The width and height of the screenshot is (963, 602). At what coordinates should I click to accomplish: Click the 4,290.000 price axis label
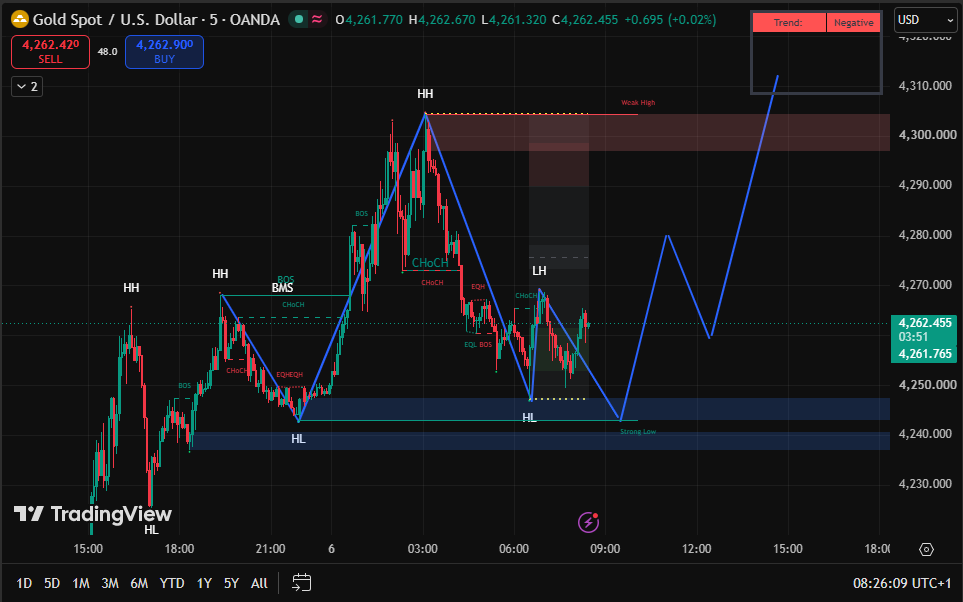tap(928, 185)
